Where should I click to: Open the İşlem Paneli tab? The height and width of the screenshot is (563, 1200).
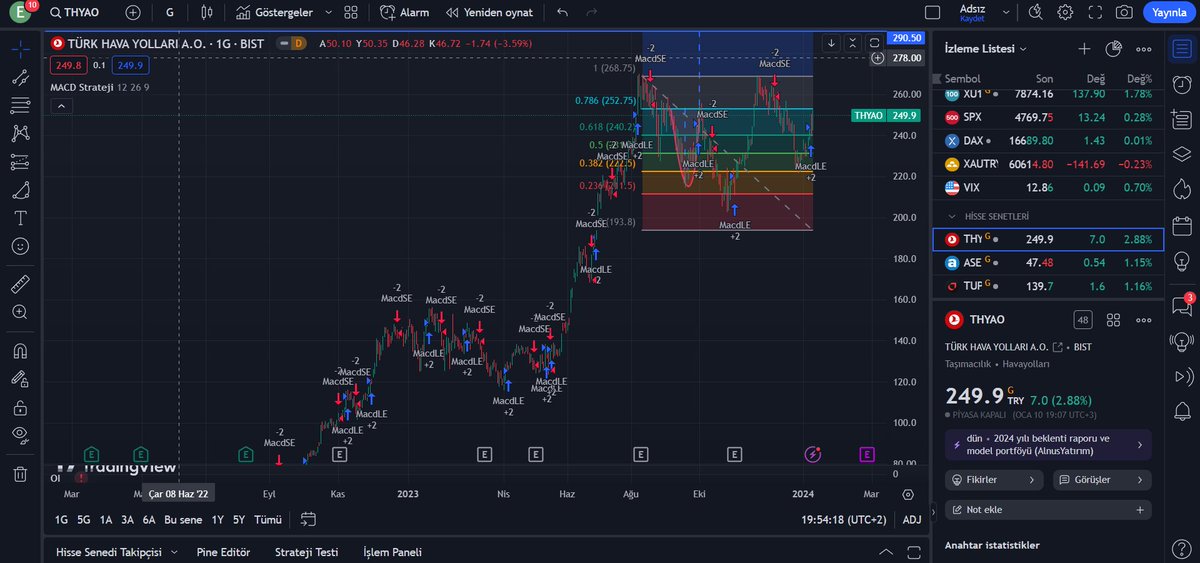click(392, 552)
